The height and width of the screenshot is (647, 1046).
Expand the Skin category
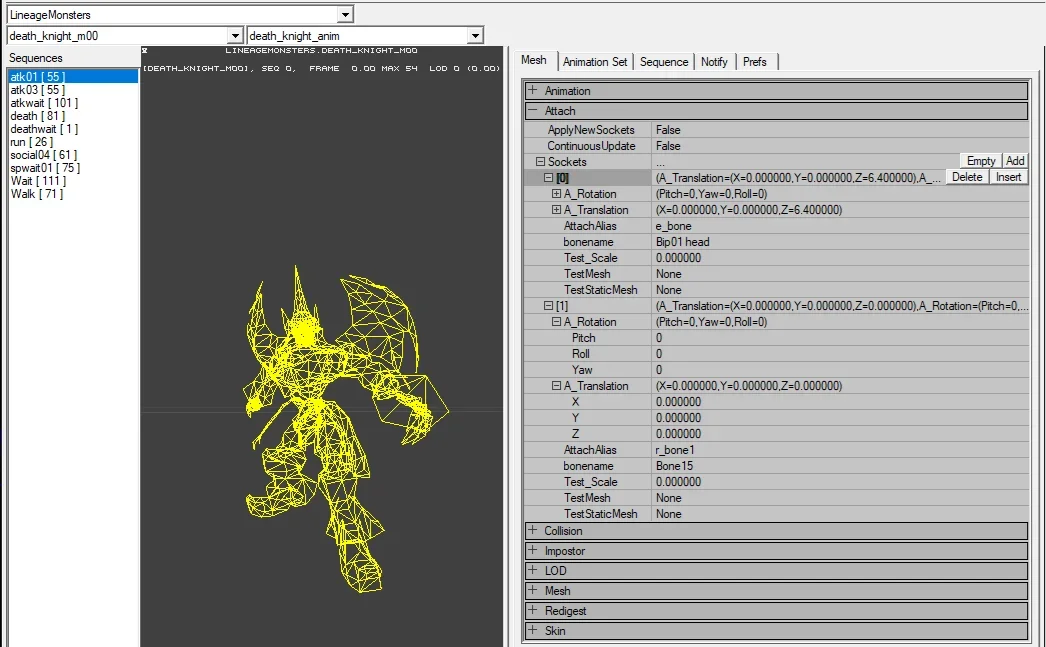pyautogui.click(x=532, y=630)
